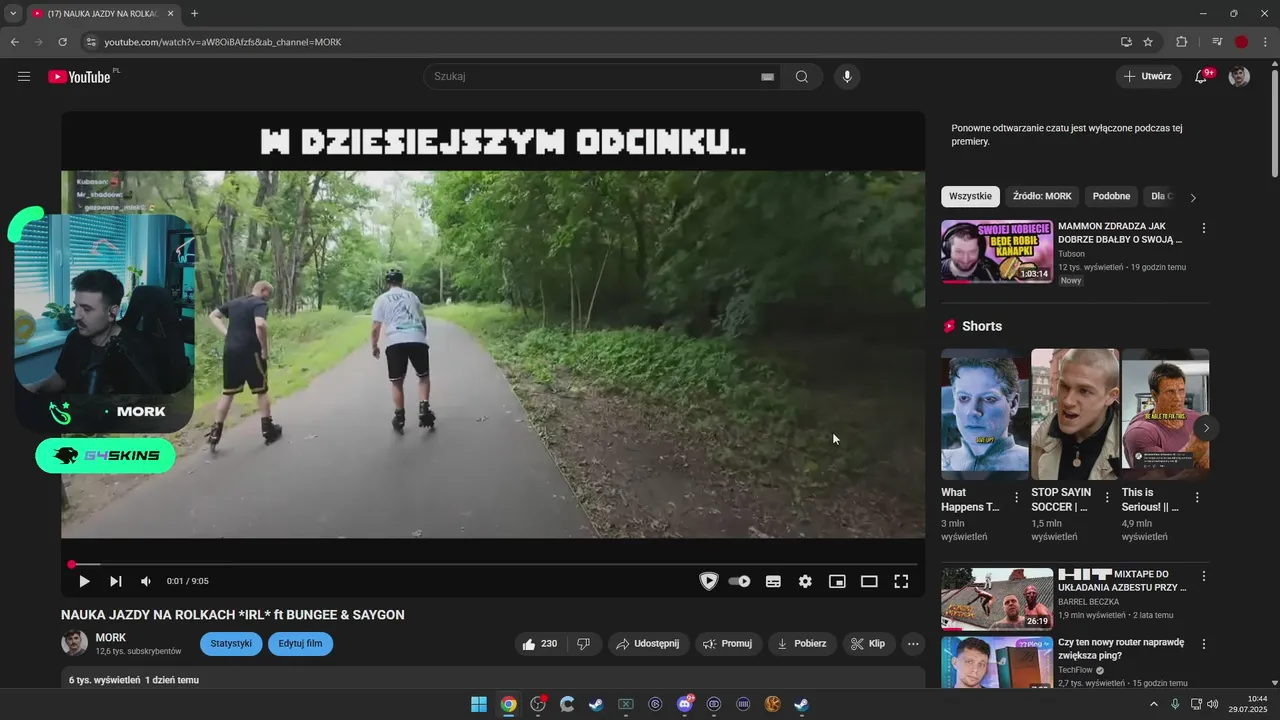Viewport: 1280px width, 720px height.
Task: Enter fullscreen mode
Action: pos(901,581)
